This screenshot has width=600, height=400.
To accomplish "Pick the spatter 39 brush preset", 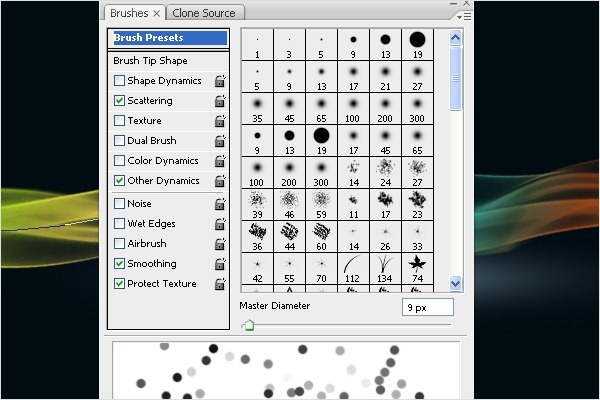I will [x=258, y=204].
